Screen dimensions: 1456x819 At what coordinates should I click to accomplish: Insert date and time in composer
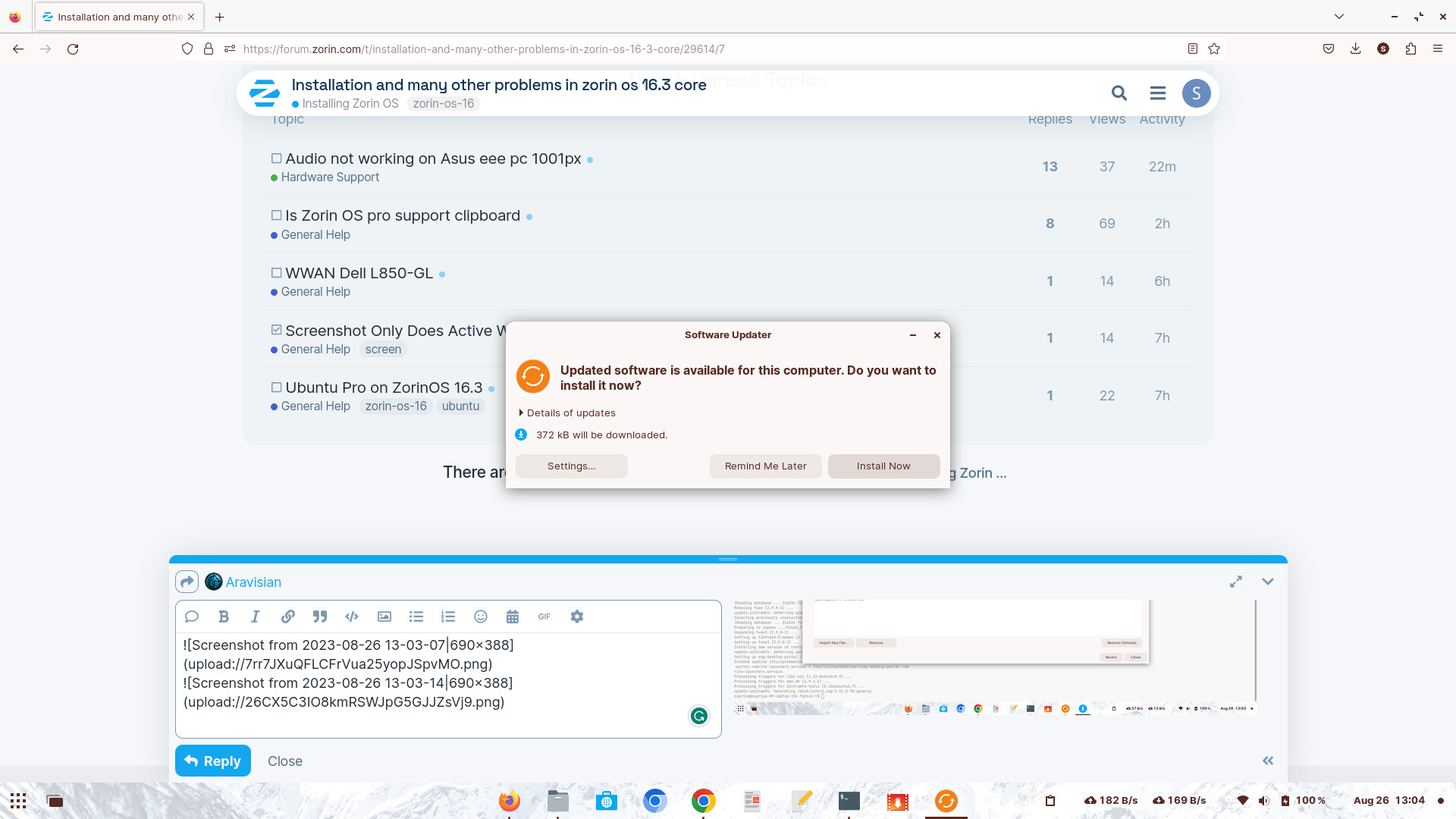[x=513, y=617]
